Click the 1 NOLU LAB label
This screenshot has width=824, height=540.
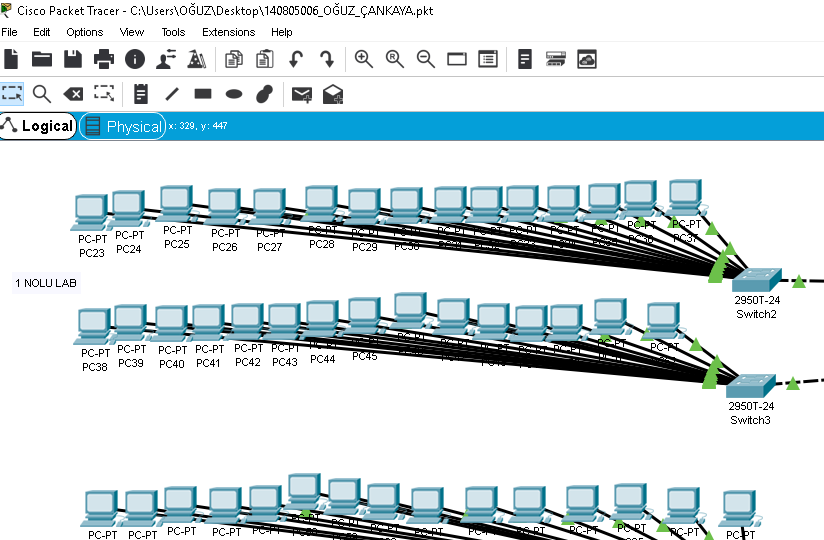[x=46, y=283]
